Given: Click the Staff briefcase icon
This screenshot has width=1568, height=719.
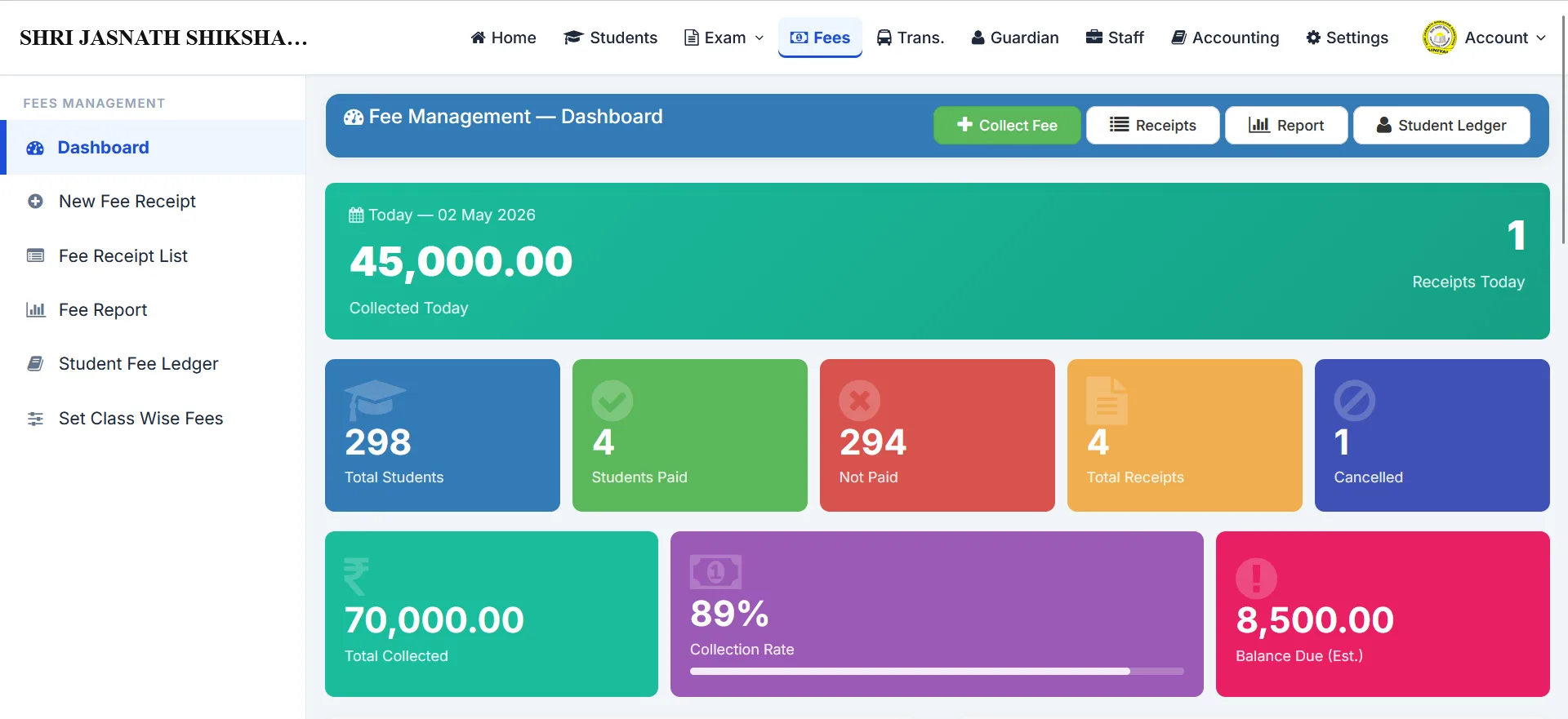Looking at the screenshot, I should [x=1094, y=37].
